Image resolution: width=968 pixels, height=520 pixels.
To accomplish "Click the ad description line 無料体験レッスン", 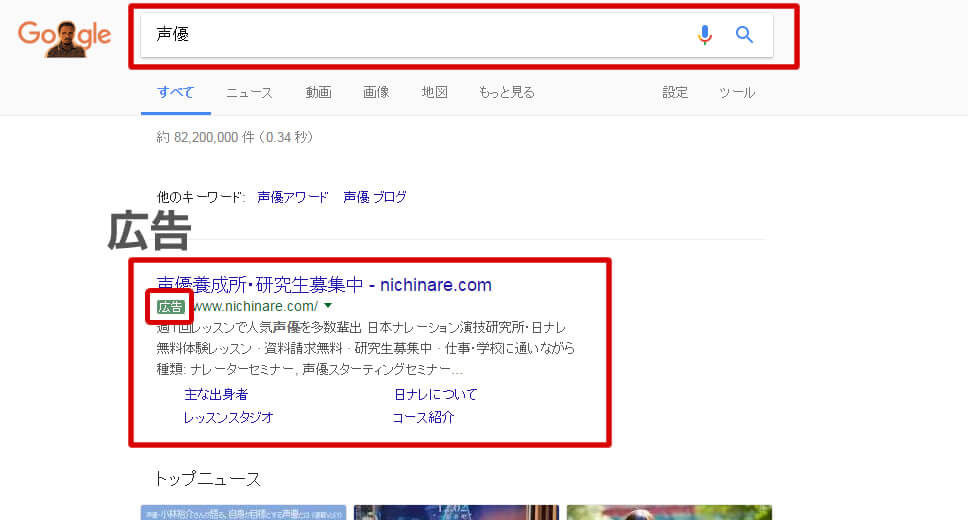I will (365, 348).
